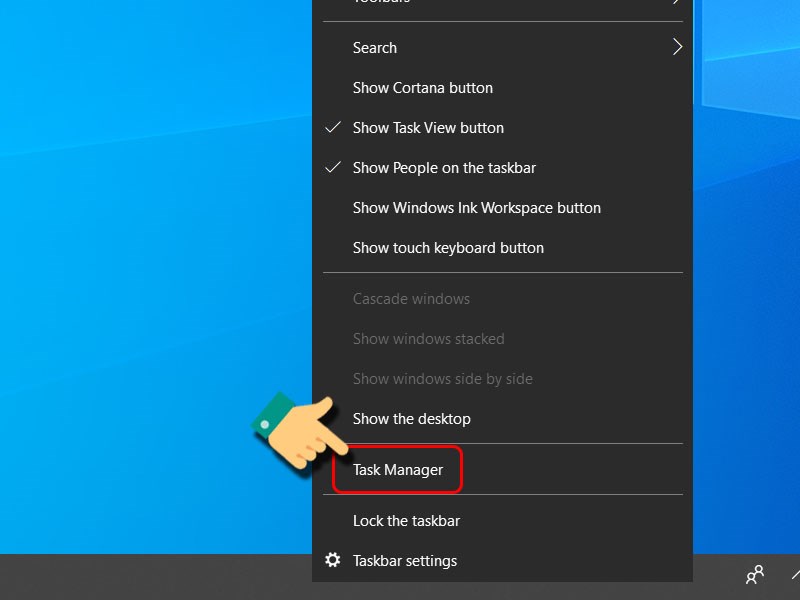Click the checkmark beside Show People on the taskbar
Screen dimensions: 800x600
coord(332,168)
